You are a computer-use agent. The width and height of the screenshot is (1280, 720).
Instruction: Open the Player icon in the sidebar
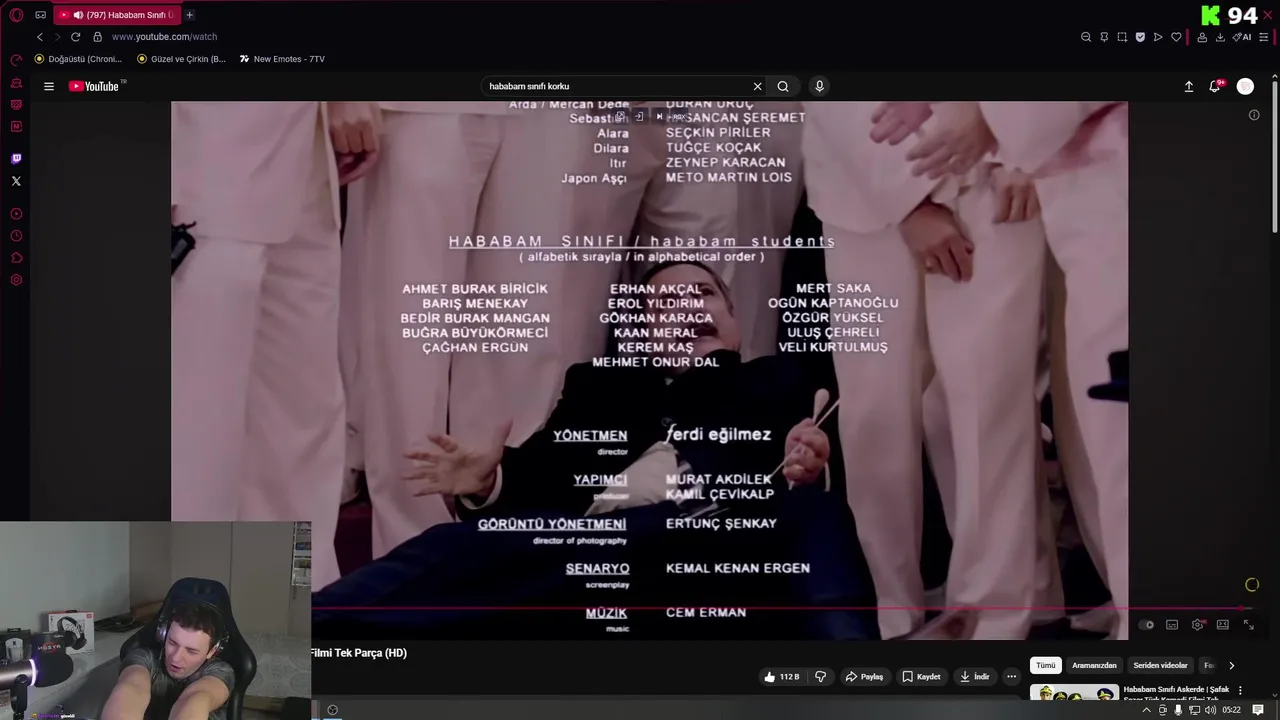tap(16, 214)
